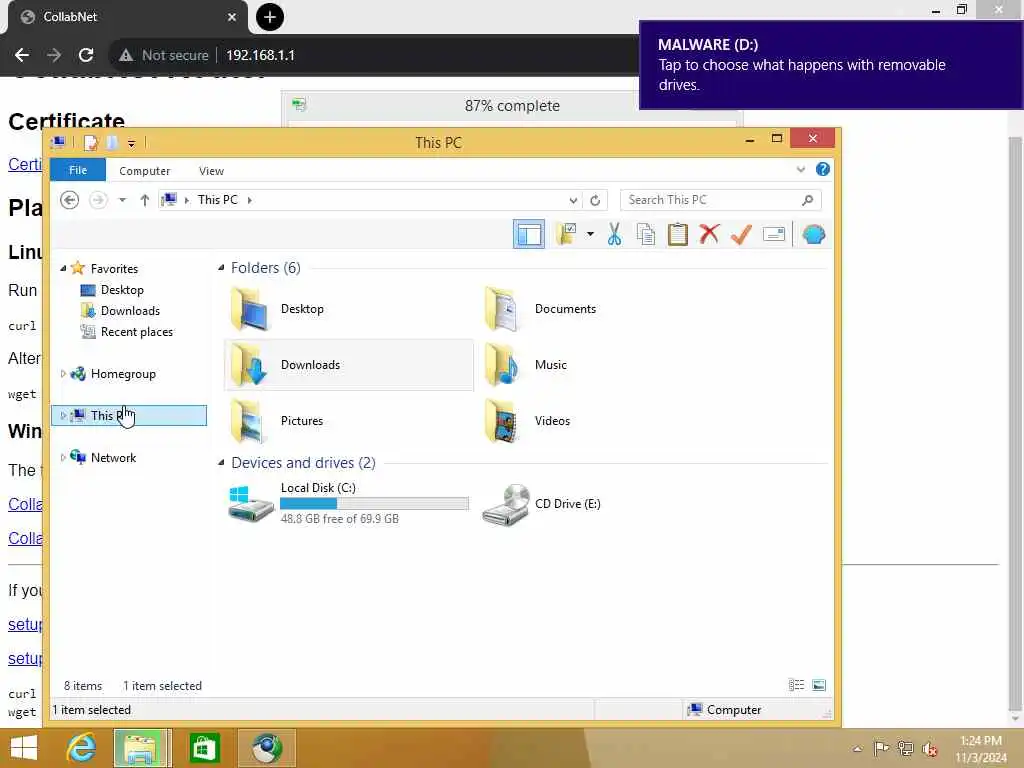Click the orange checkmark icon

[741, 234]
